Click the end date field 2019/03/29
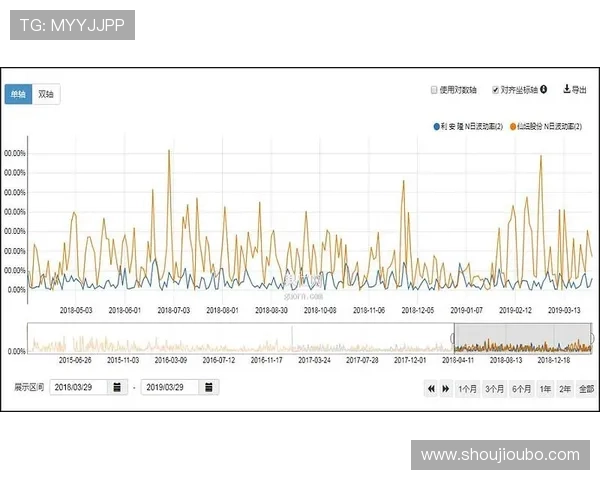 click(170, 387)
